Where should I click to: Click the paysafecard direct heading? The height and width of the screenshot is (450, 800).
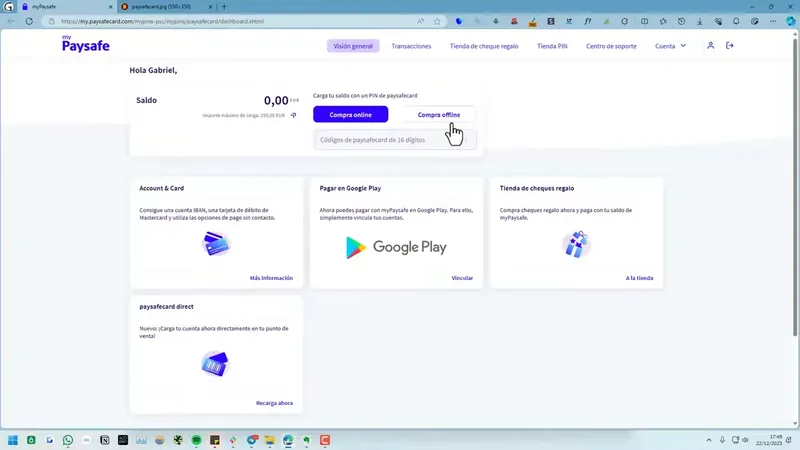(x=166, y=307)
